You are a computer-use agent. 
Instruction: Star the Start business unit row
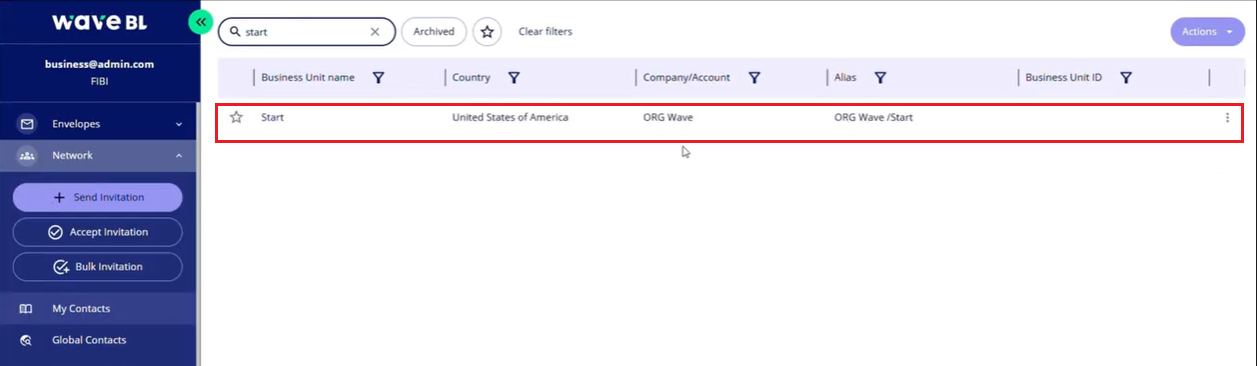pos(236,117)
